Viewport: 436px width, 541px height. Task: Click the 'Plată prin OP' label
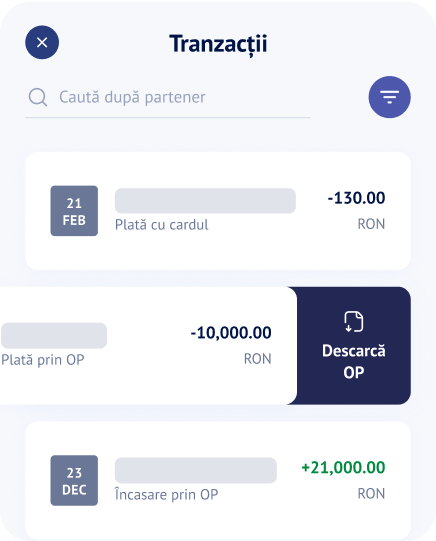(x=43, y=360)
